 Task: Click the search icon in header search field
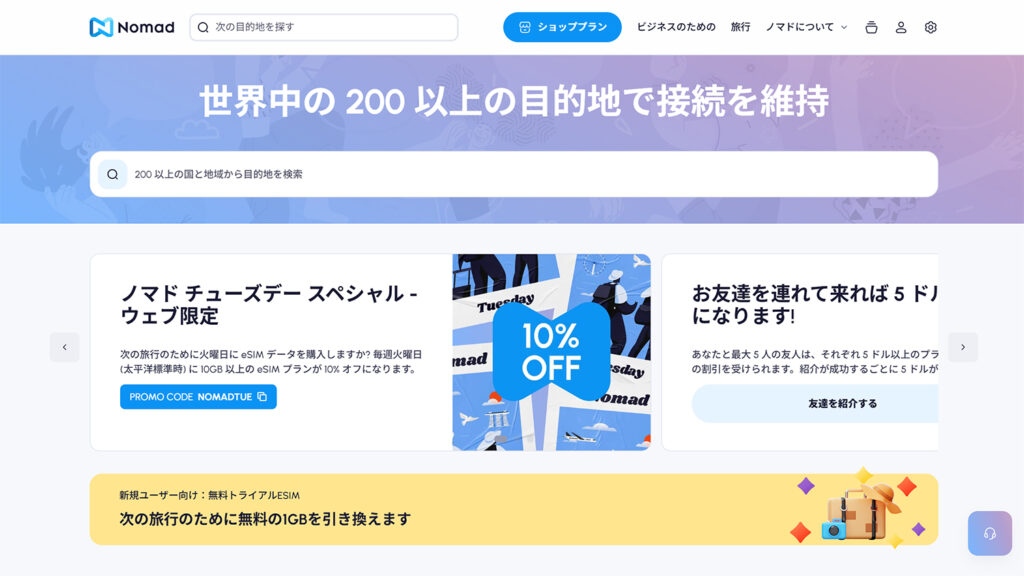point(203,27)
